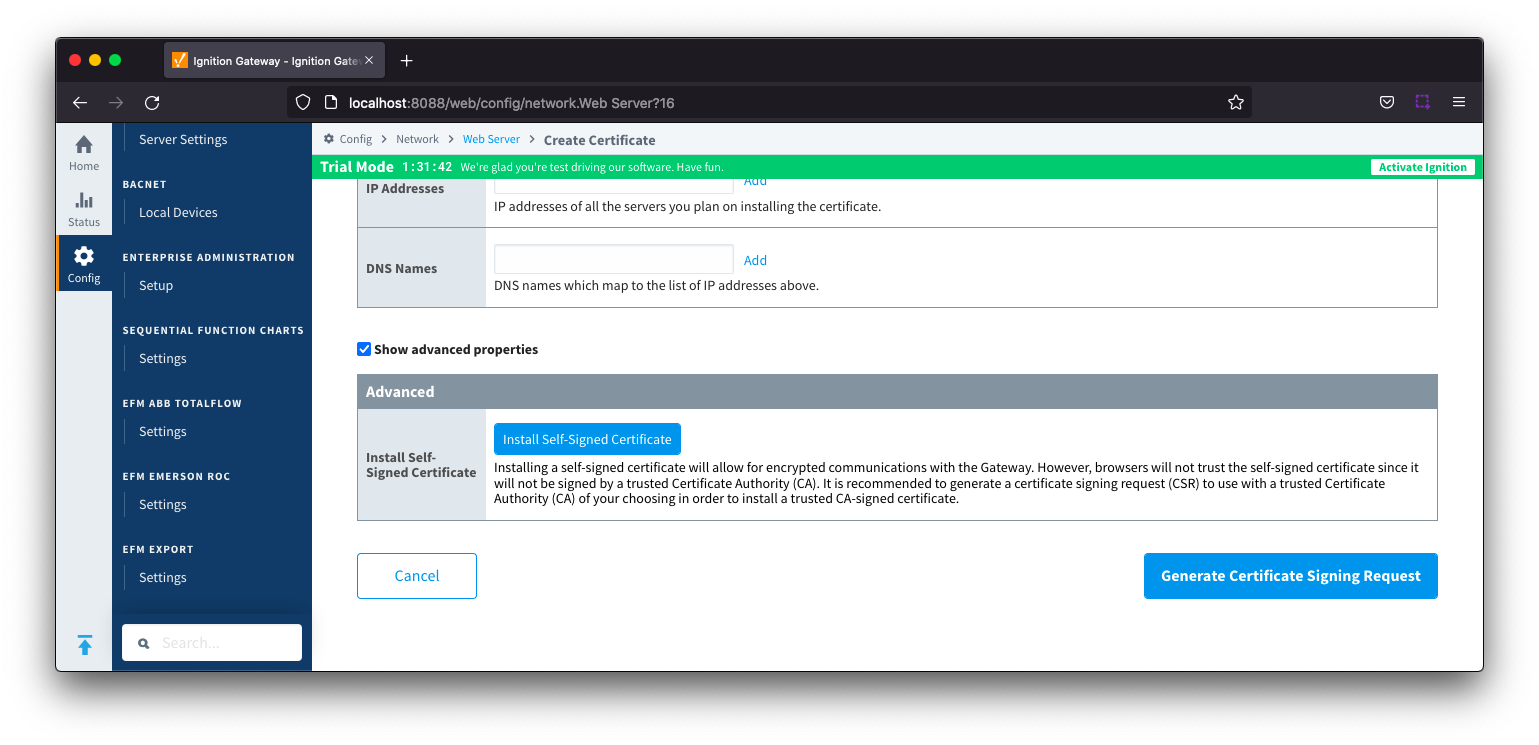Click the browser back arrow
This screenshot has width=1539, height=745.
pos(80,102)
